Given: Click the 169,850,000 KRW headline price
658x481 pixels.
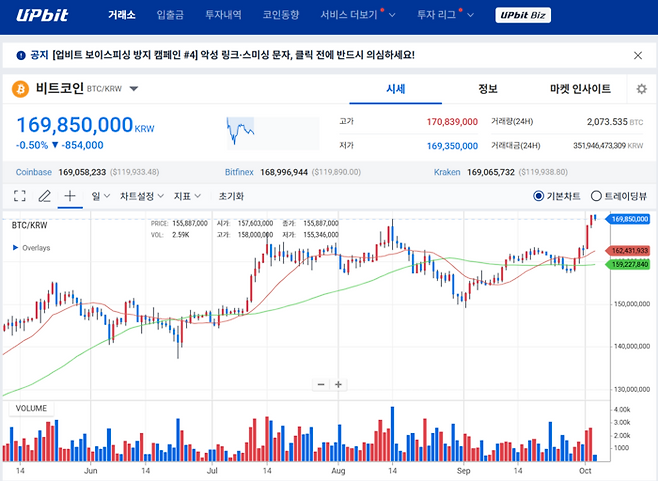Looking at the screenshot, I should click(85, 125).
